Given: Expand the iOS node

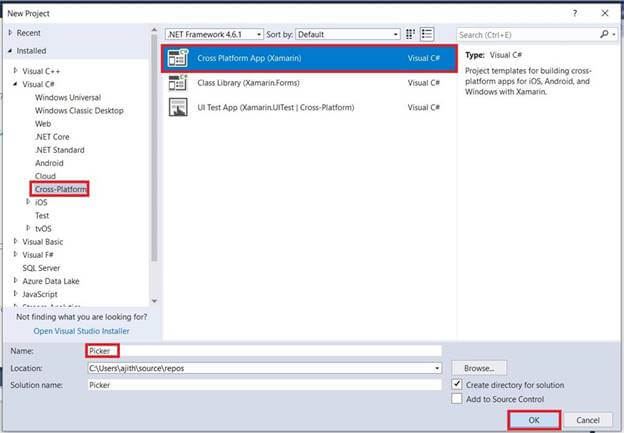Looking at the screenshot, I should click(x=28, y=202).
